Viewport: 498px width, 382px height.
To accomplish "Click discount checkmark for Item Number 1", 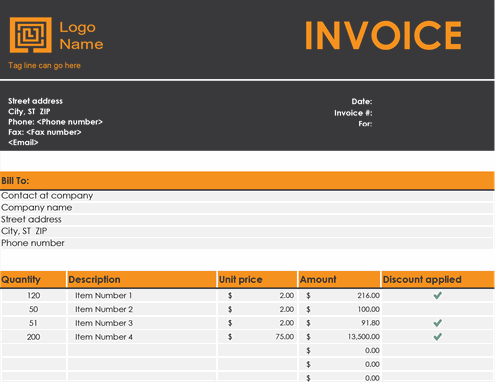I will [x=438, y=295].
